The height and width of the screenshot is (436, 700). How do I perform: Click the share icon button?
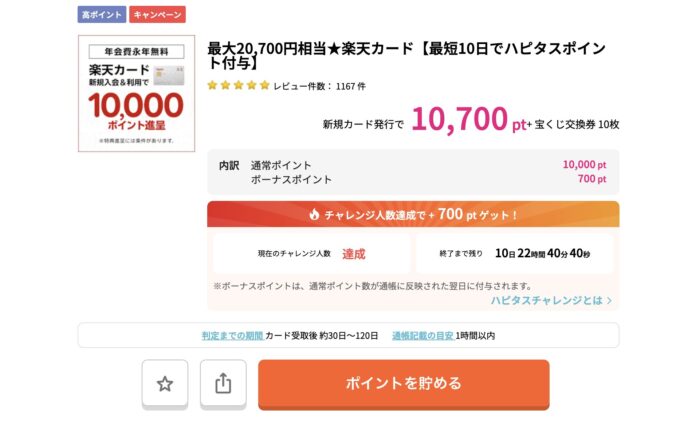point(223,384)
